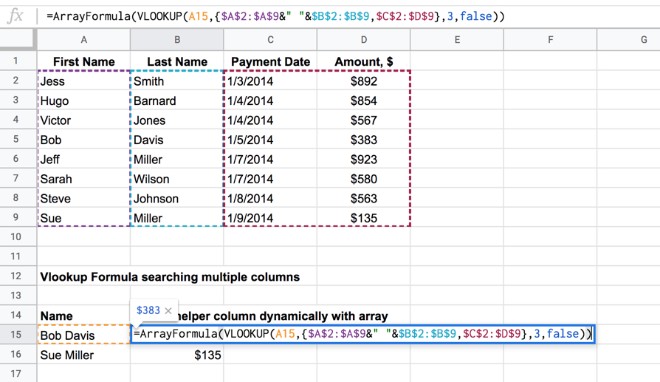Select the cell containing Jeff
The image size is (660, 382).
click(84, 159)
